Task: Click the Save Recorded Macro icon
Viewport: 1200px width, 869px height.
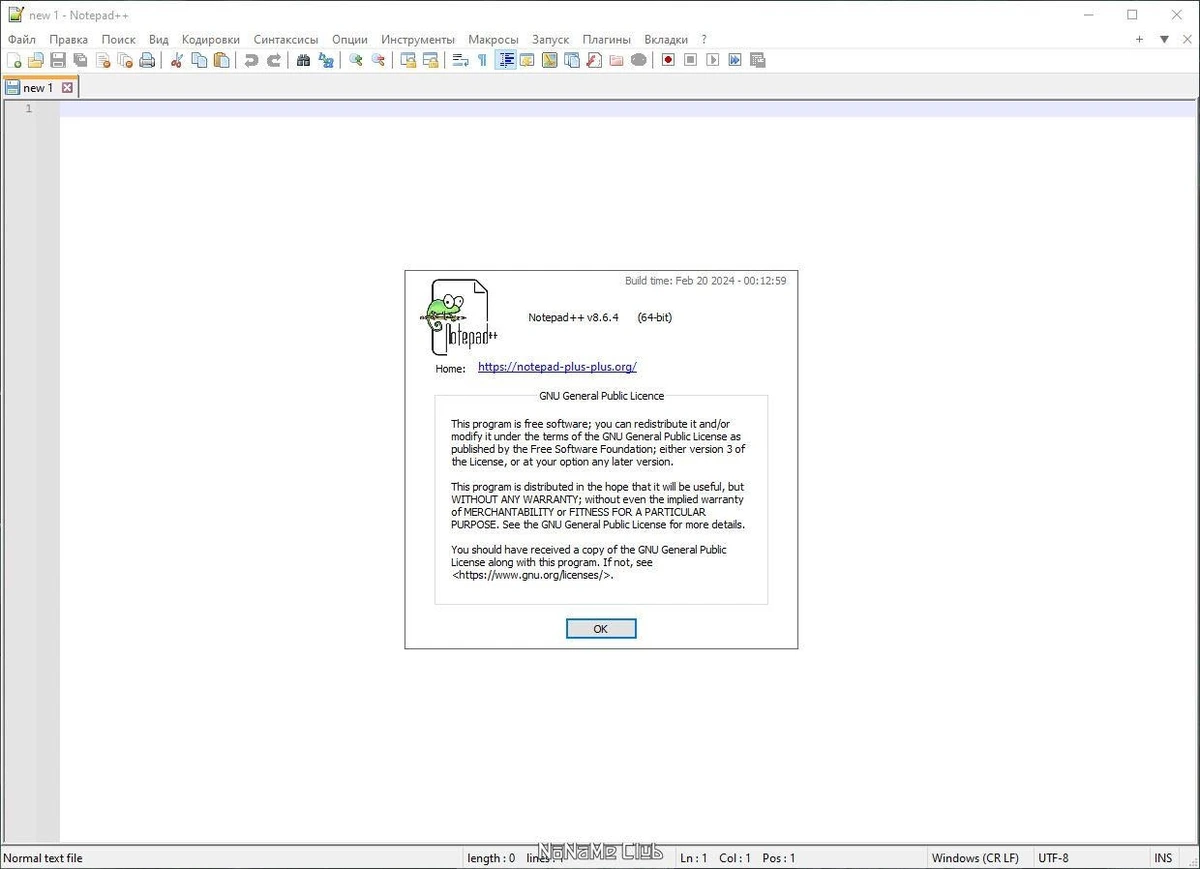Action: coord(757,60)
